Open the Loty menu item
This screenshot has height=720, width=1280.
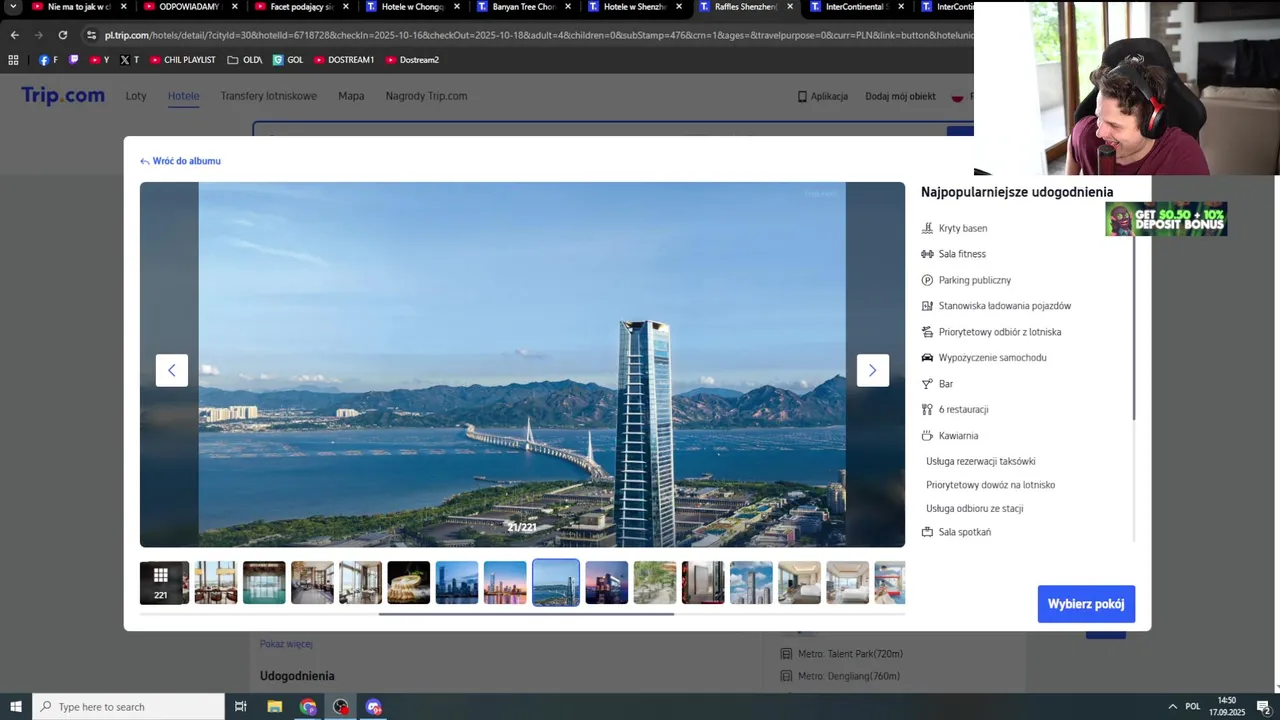click(136, 96)
